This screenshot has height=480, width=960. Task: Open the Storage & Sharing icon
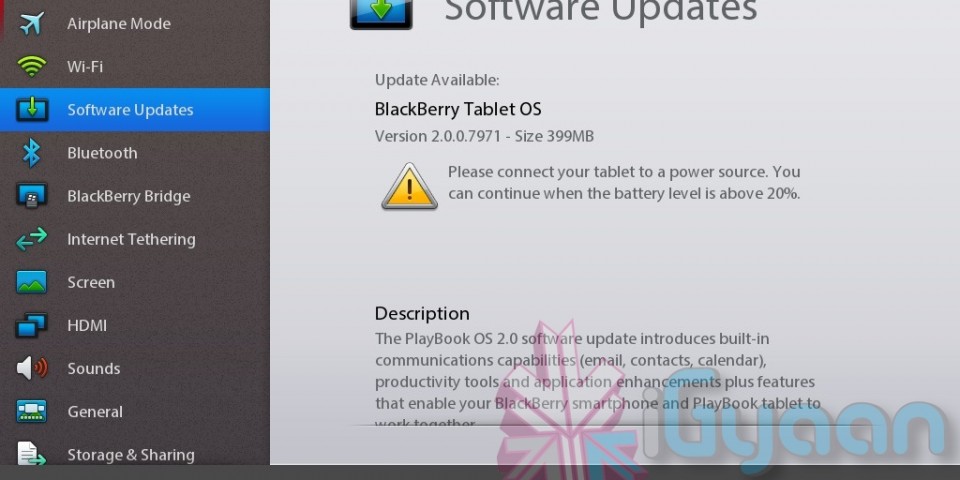(x=32, y=454)
